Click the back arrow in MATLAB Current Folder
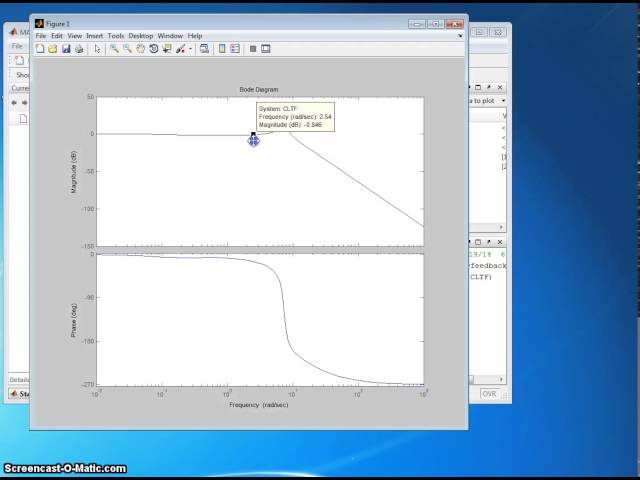Viewport: 640px width, 480px height. (14, 102)
